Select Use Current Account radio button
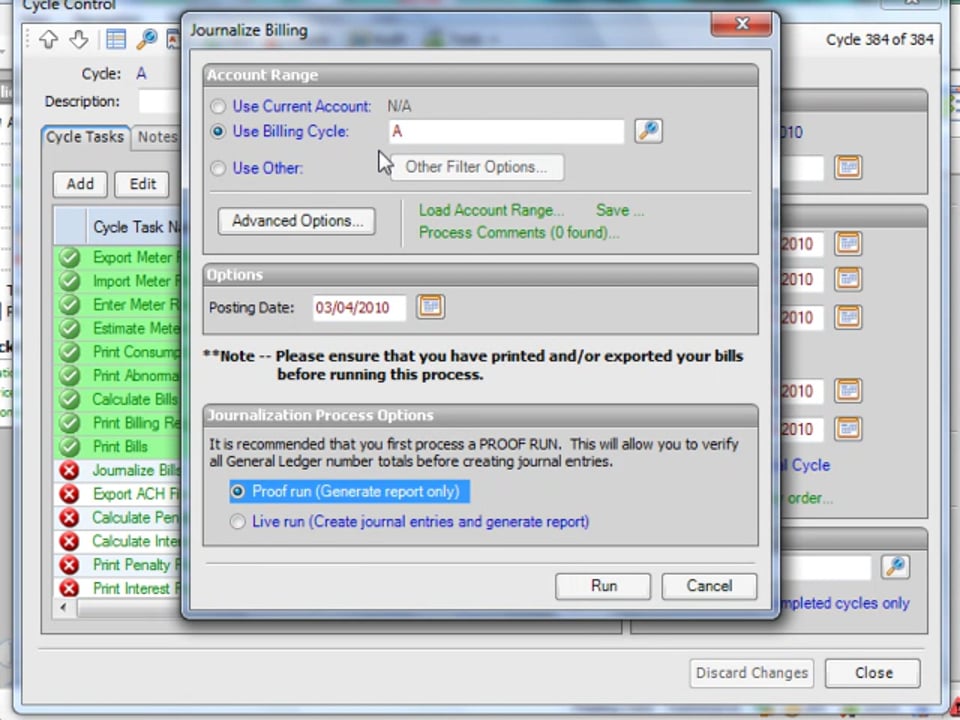The height and width of the screenshot is (720, 960). (218, 107)
